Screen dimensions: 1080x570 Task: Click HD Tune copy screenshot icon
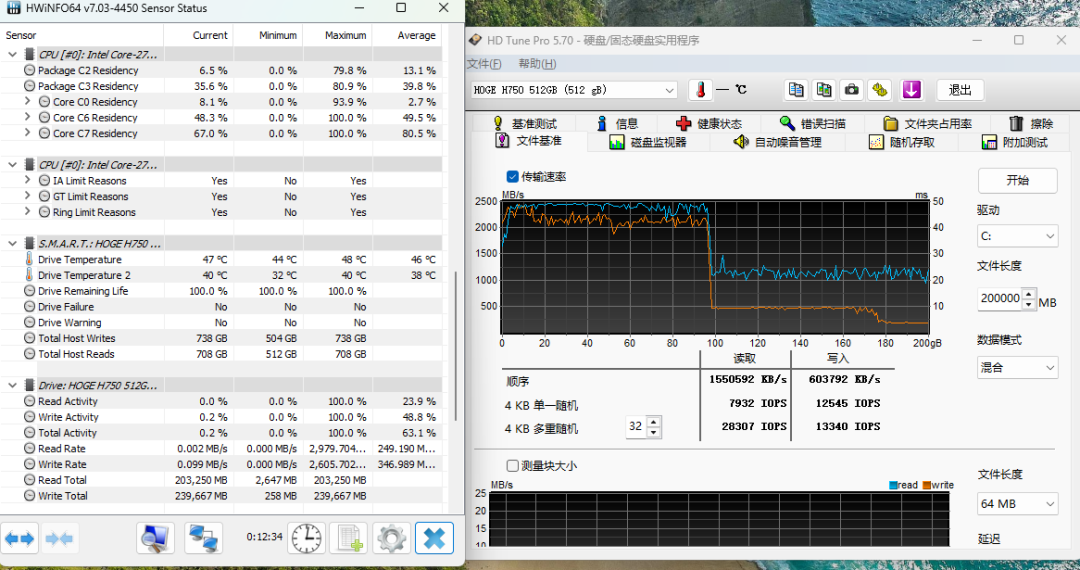(x=824, y=90)
